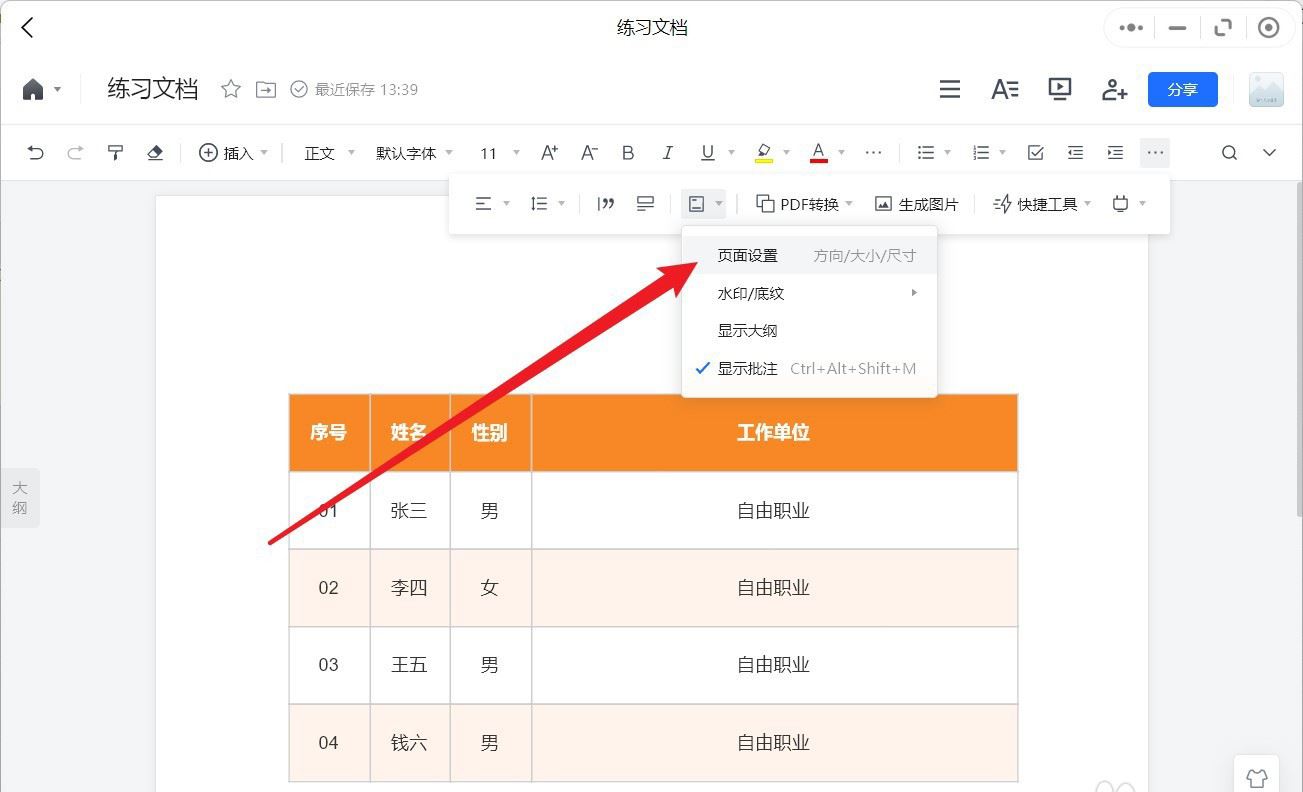The width and height of the screenshot is (1303, 792).
Task: Open the search magnifier icon
Action: point(1229,153)
